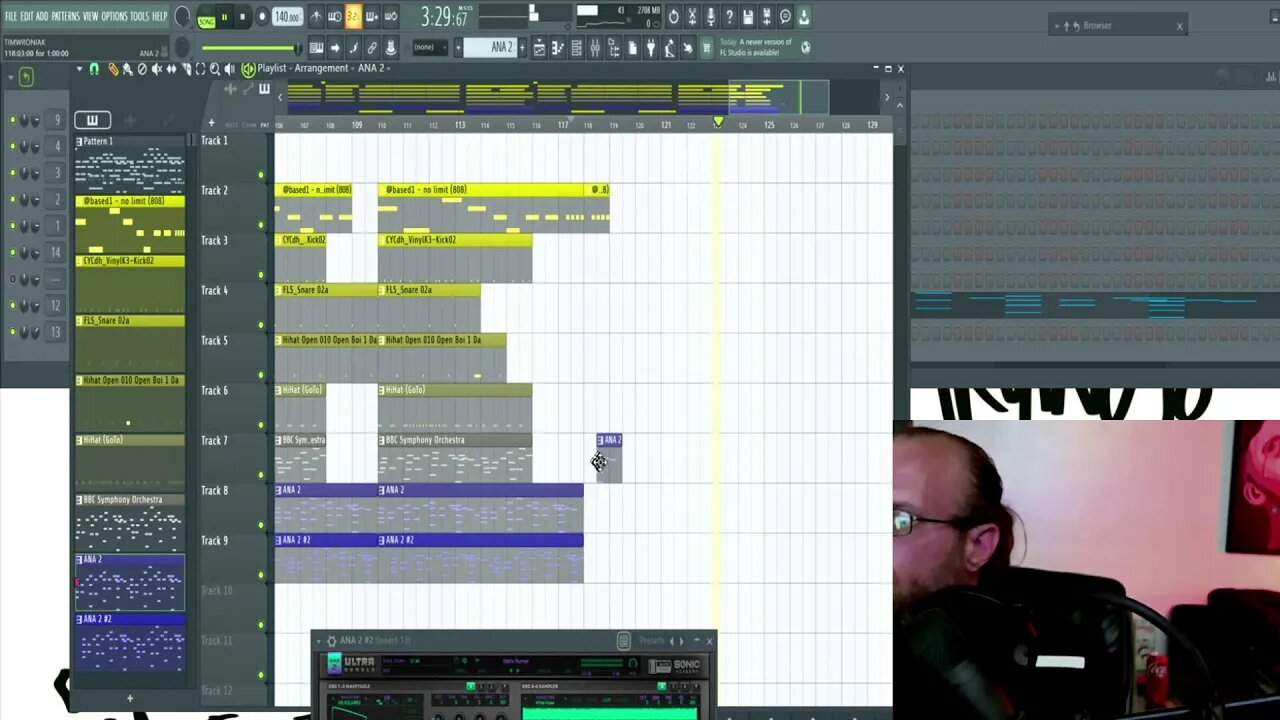Select the Slice tool in Playlist toolbar
The width and height of the screenshot is (1280, 720).
pyautogui.click(x=186, y=68)
